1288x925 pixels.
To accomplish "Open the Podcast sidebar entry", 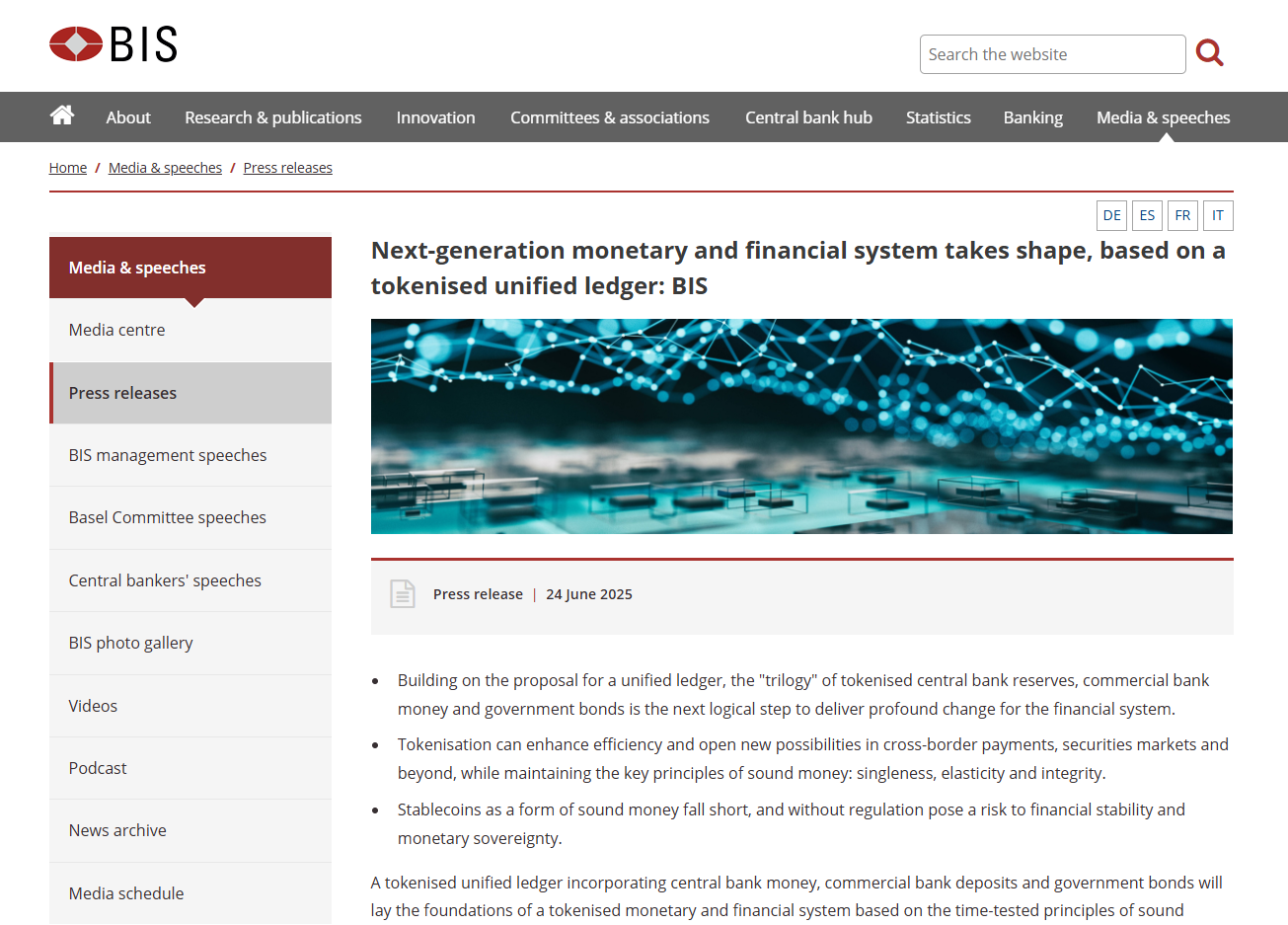I will tap(97, 768).
